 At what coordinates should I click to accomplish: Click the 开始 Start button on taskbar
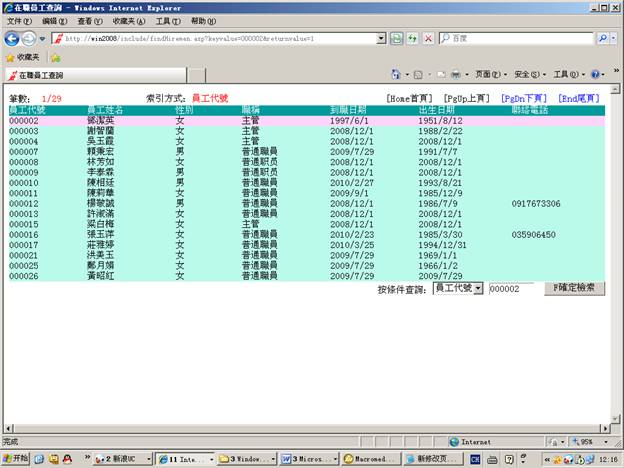17,458
